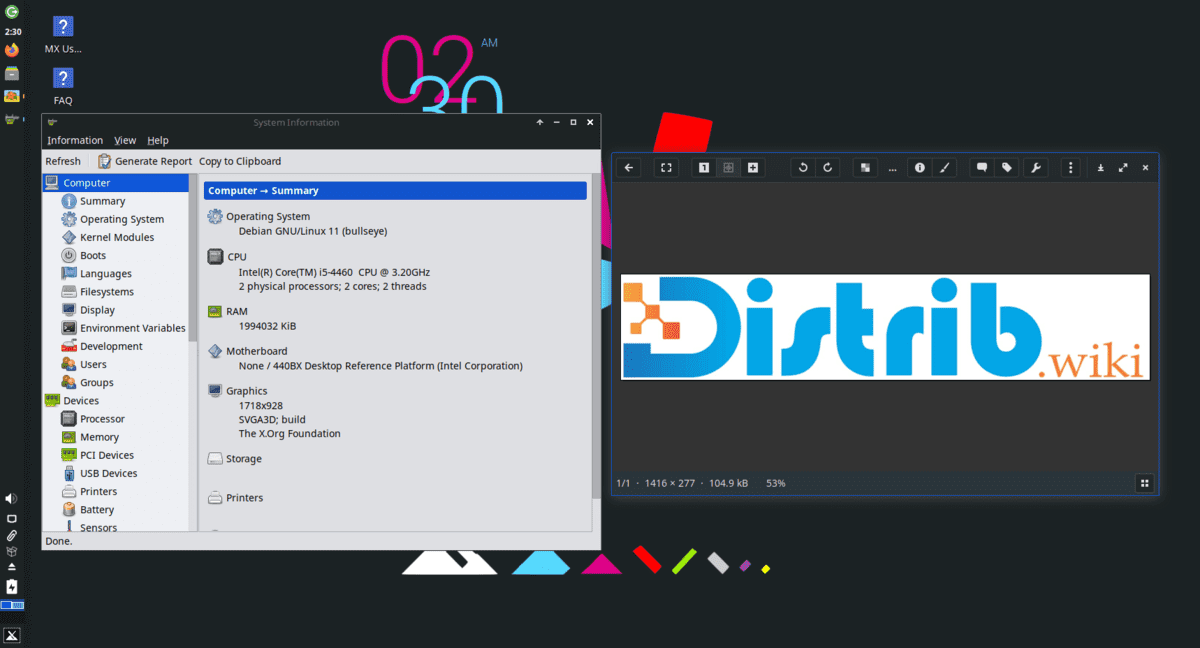Rotate the image counterclockwise
The width and height of the screenshot is (1200, 648).
click(803, 168)
